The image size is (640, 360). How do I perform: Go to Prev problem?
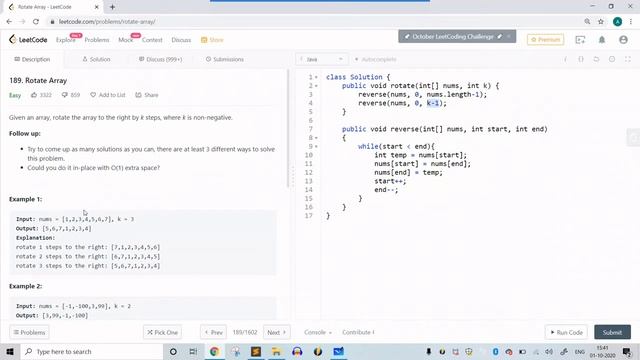[213, 332]
